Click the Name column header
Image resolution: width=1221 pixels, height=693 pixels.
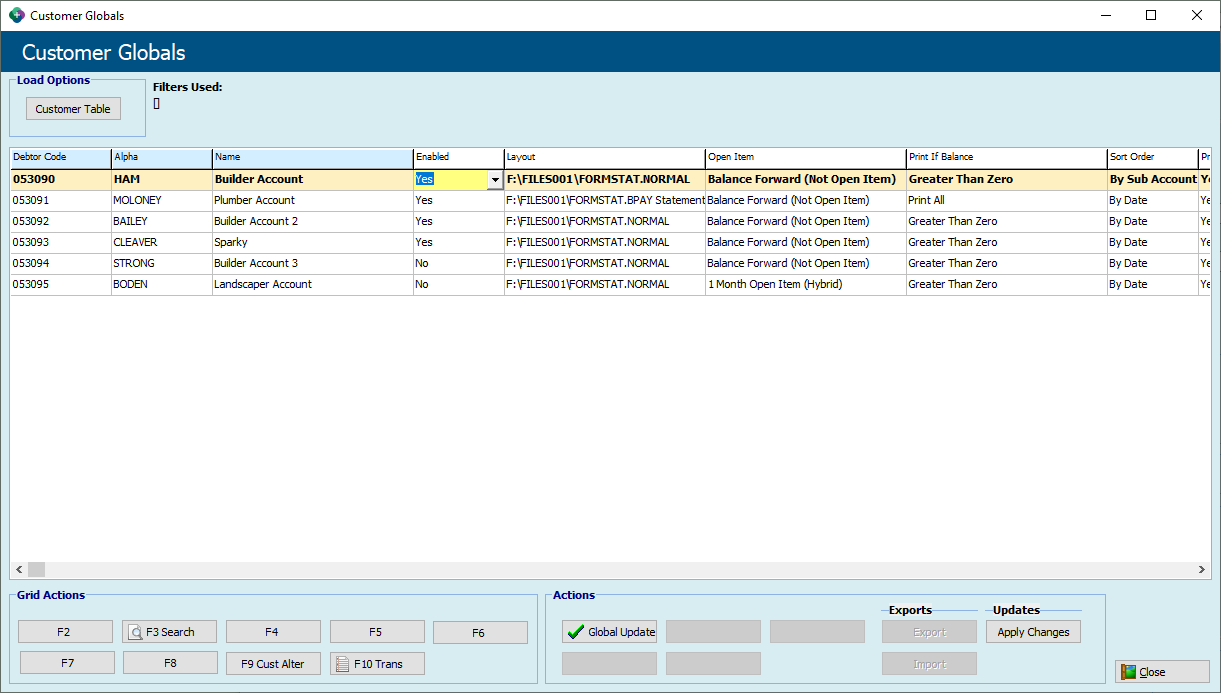tap(313, 158)
